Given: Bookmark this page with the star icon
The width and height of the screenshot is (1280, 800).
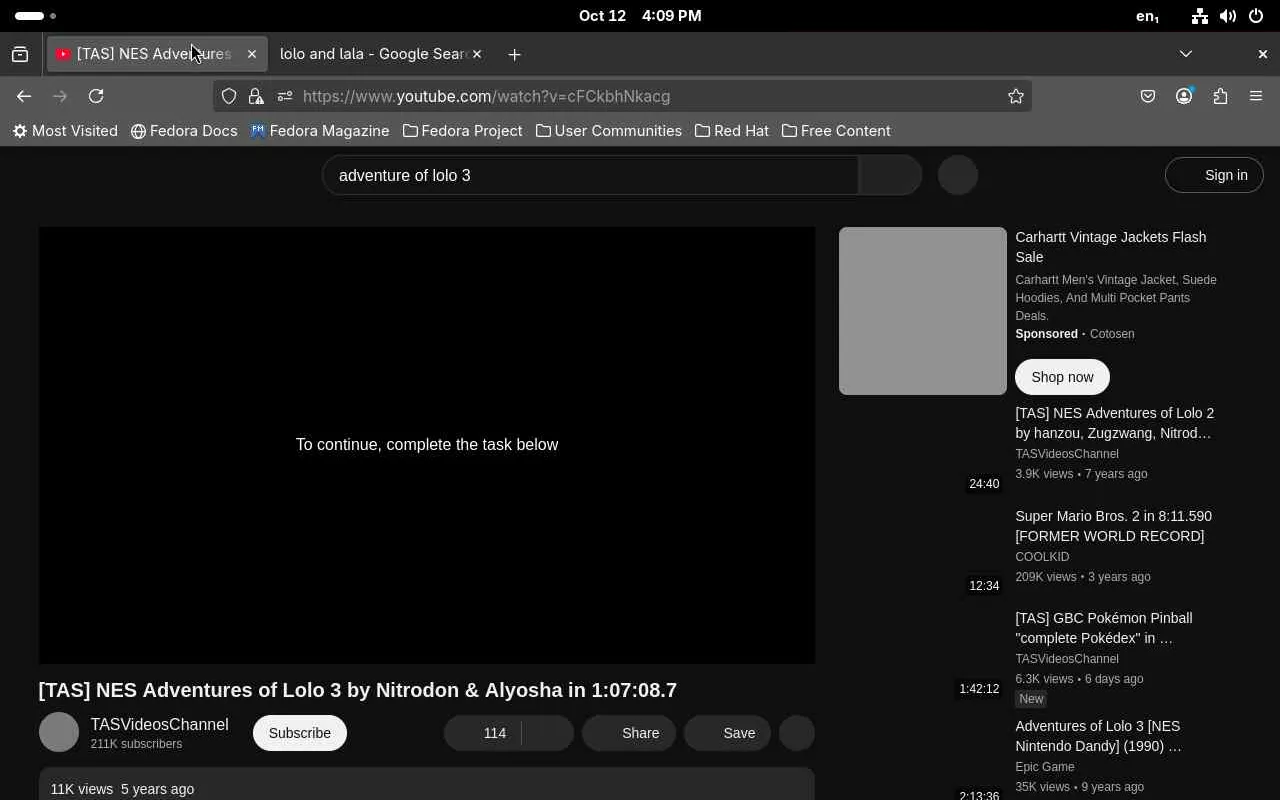Looking at the screenshot, I should 1016,96.
